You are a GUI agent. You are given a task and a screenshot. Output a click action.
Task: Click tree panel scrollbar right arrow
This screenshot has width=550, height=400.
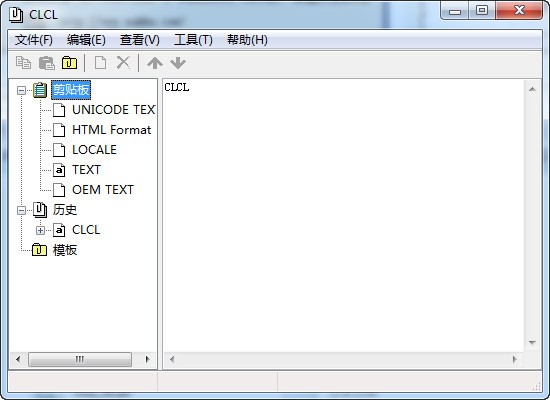tap(147, 359)
